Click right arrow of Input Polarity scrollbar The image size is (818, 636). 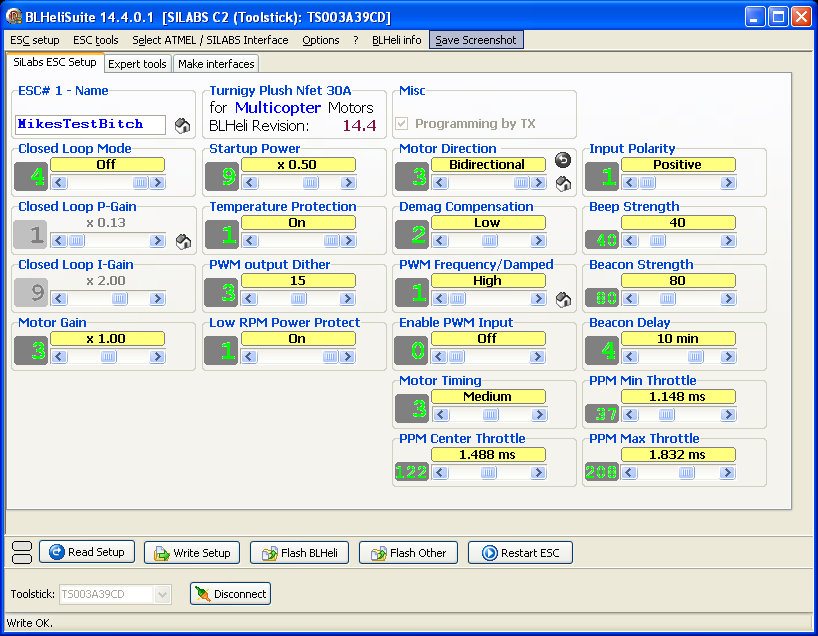pos(728,183)
